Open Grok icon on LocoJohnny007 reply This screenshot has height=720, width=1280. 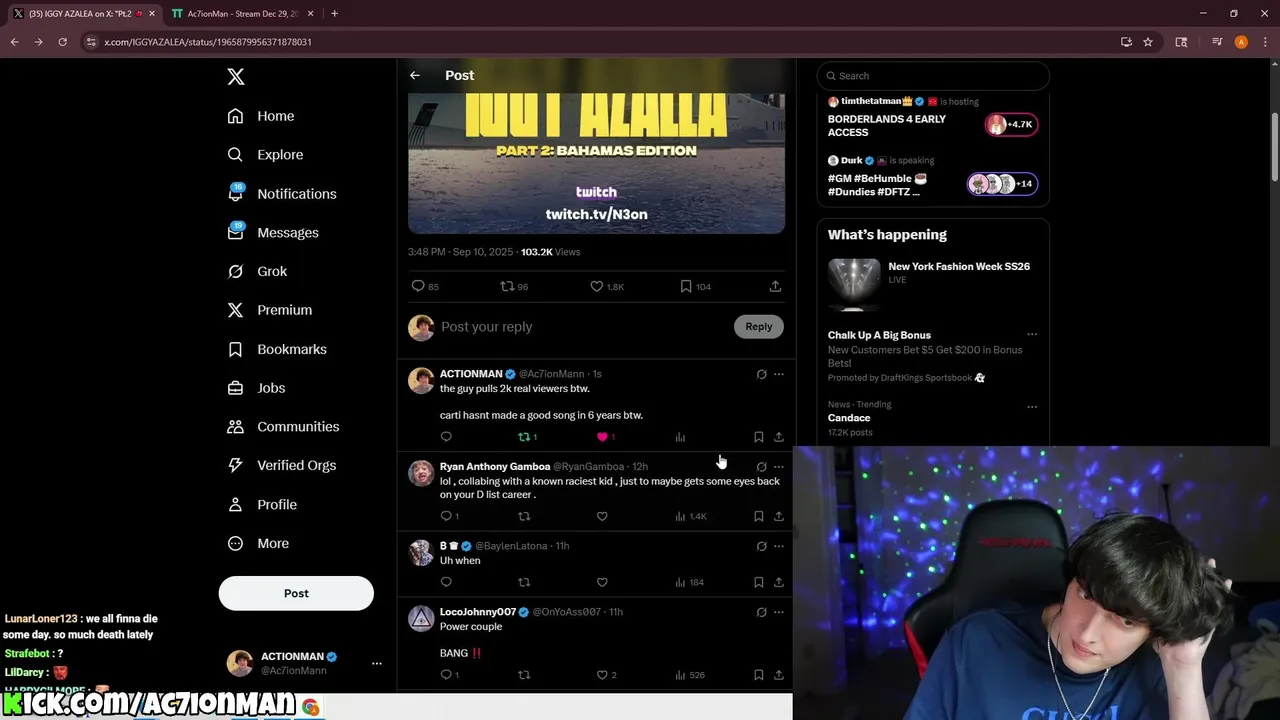tap(761, 612)
